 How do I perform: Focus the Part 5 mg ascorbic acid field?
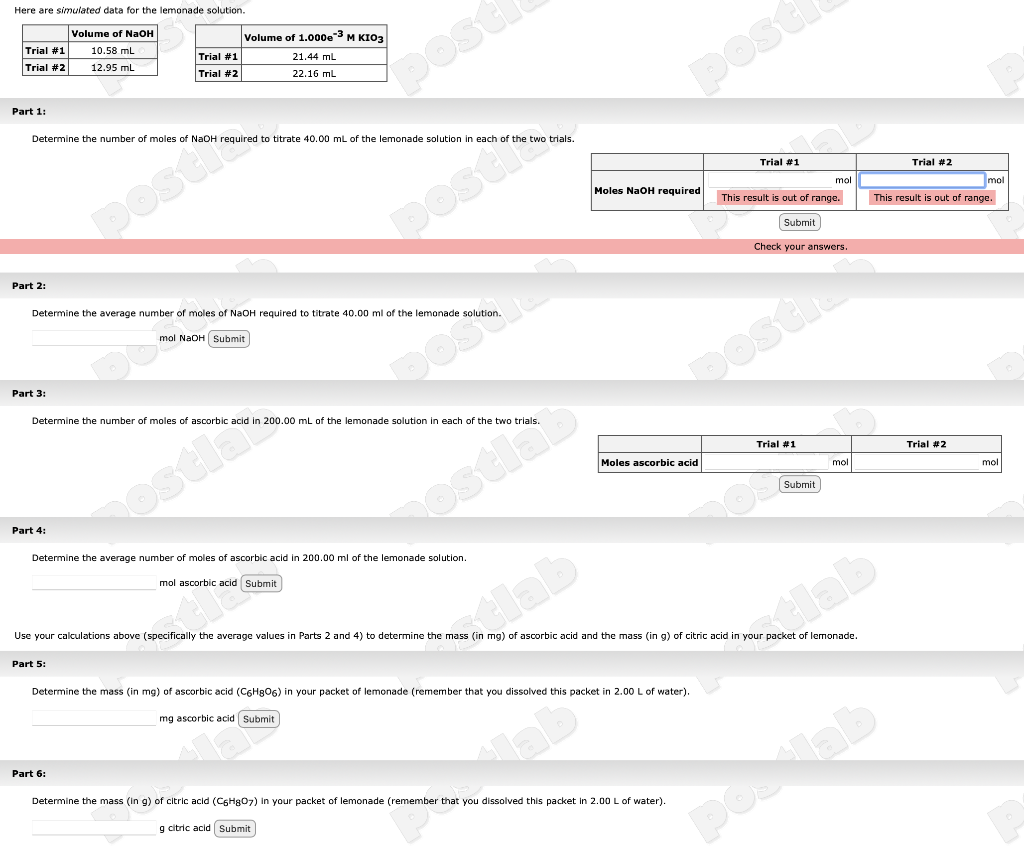click(x=94, y=718)
